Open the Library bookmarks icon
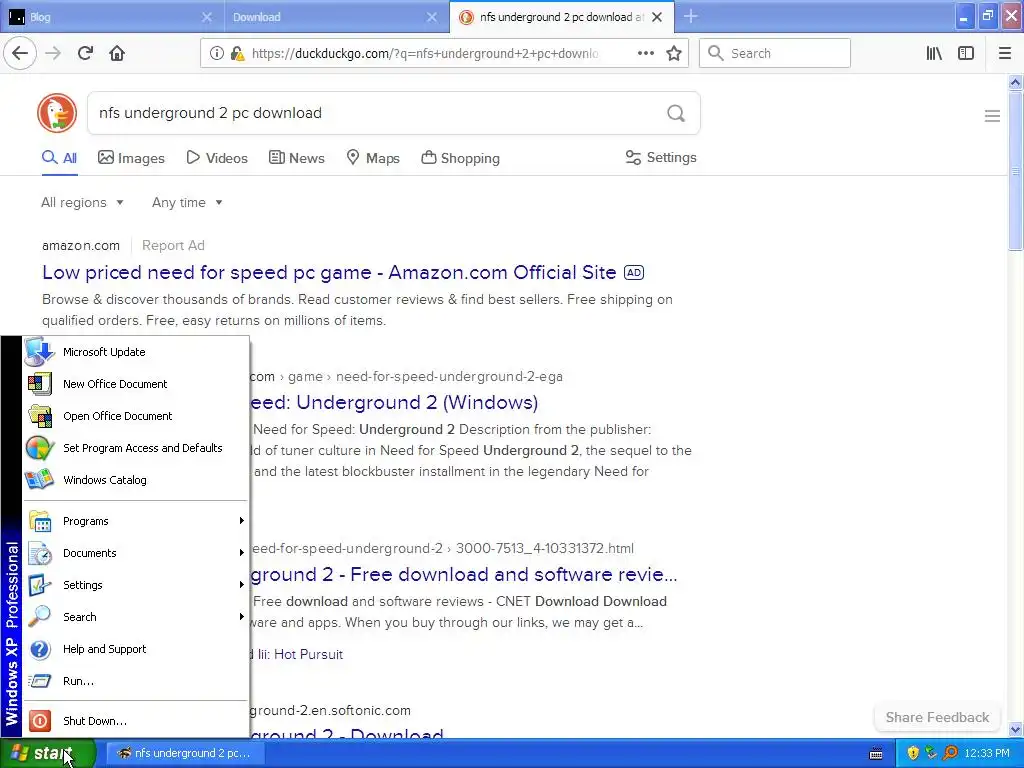This screenshot has width=1024, height=768. 934,53
